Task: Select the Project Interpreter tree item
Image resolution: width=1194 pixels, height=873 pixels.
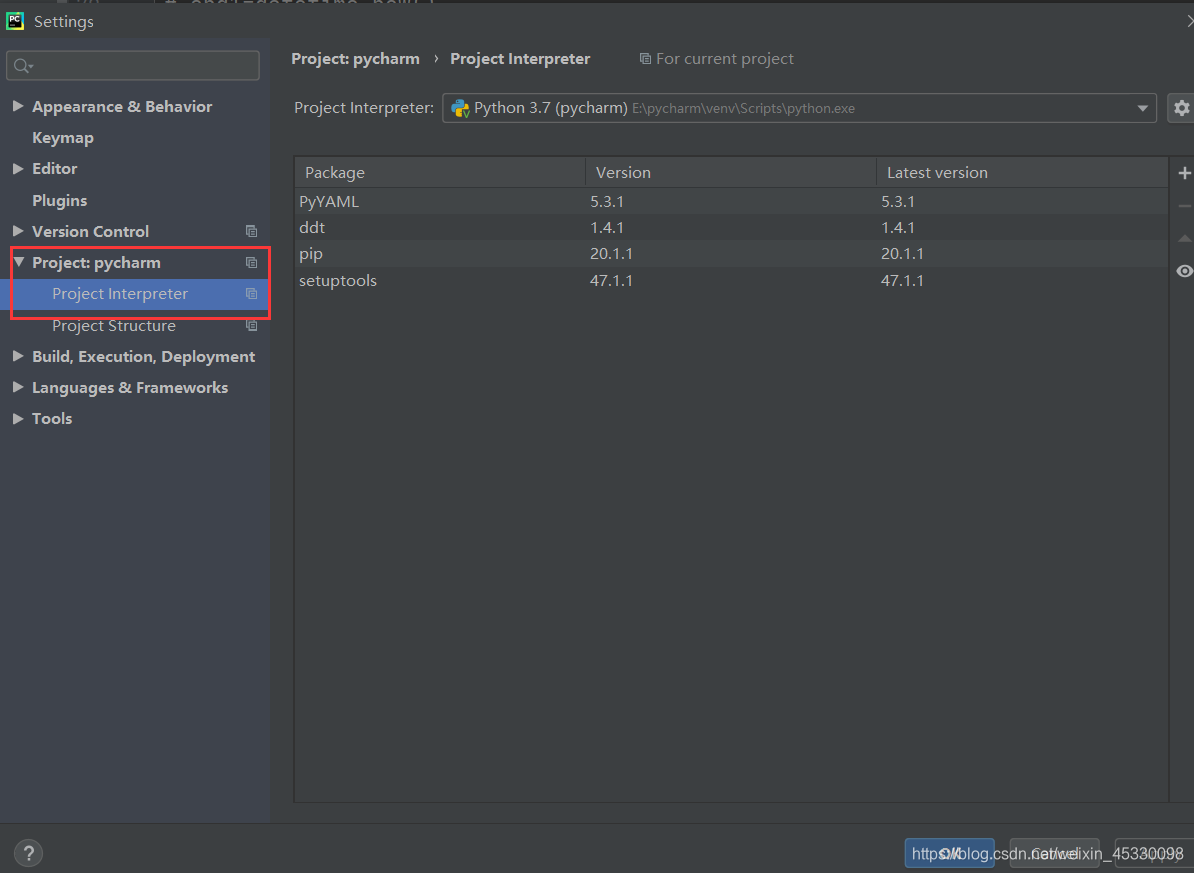Action: pyautogui.click(x=135, y=294)
